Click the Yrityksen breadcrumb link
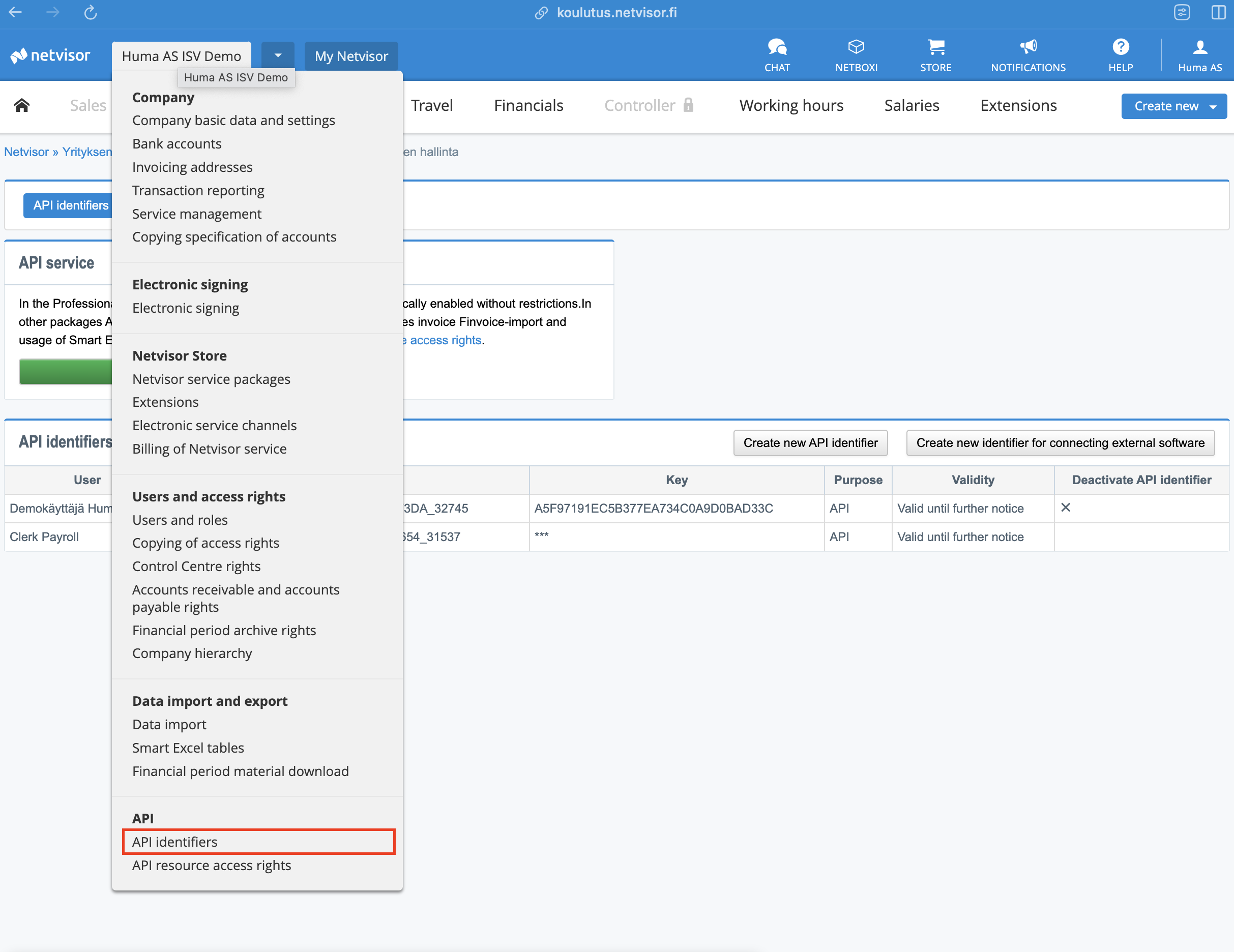This screenshot has height=952, width=1234. pos(87,152)
